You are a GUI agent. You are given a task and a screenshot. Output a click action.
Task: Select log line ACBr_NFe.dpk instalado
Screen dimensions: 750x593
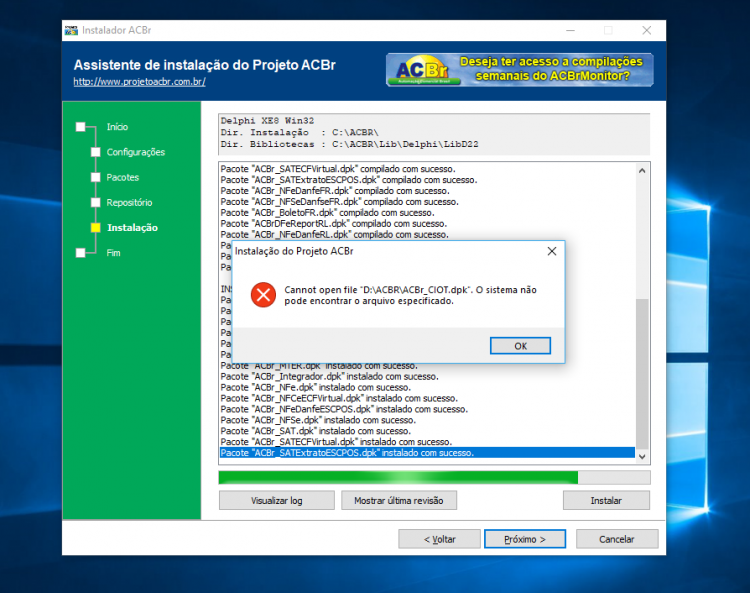[x=315, y=387]
